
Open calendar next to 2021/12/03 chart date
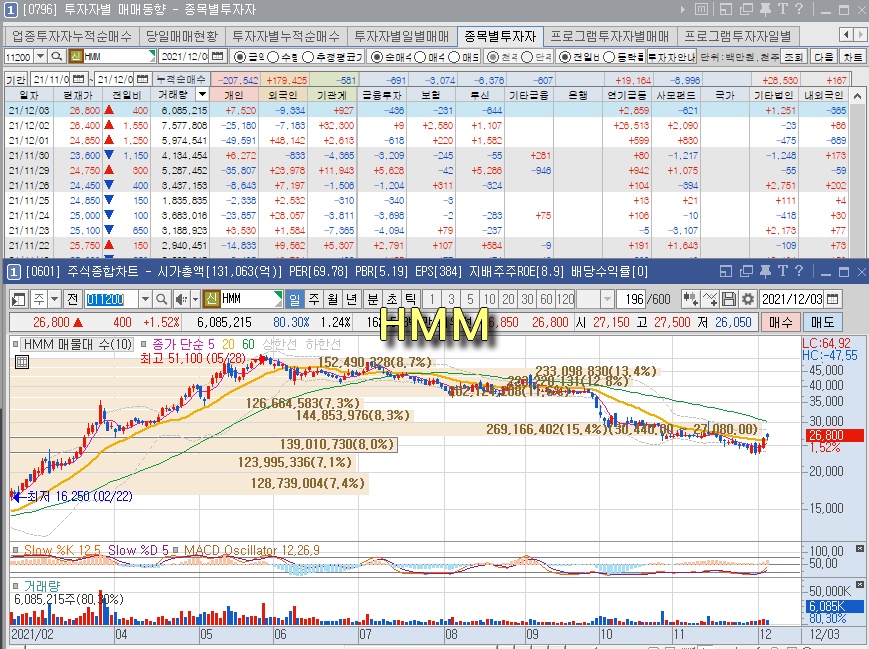pyautogui.click(x=832, y=300)
